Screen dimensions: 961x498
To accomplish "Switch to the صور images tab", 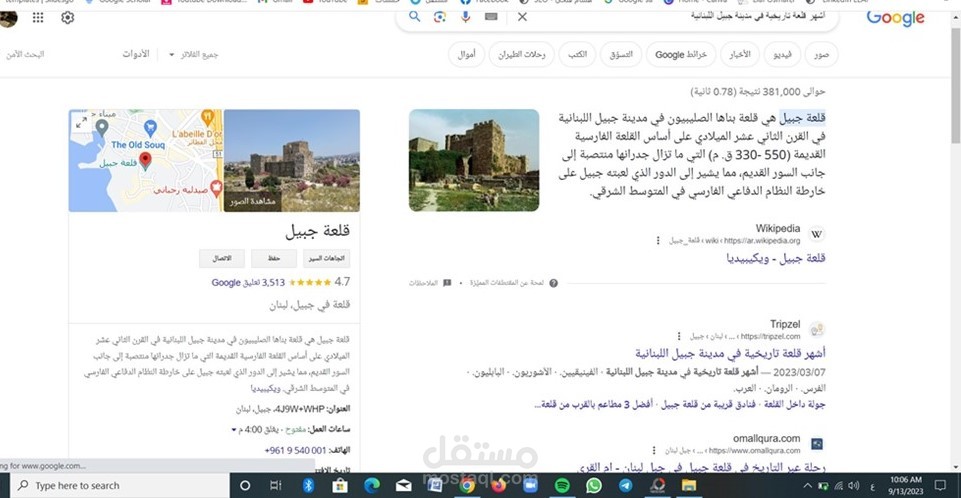I will (821, 55).
